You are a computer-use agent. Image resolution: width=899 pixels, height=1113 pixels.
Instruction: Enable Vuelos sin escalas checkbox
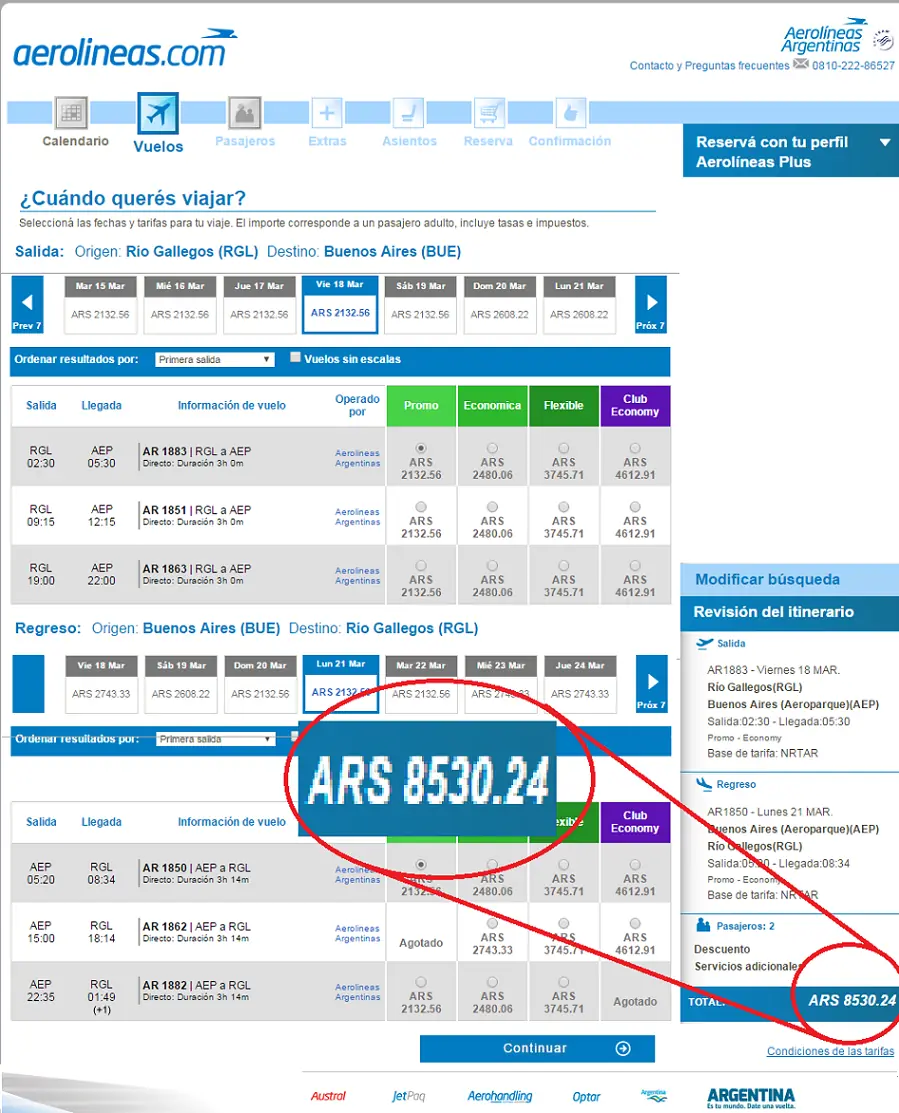coord(295,357)
